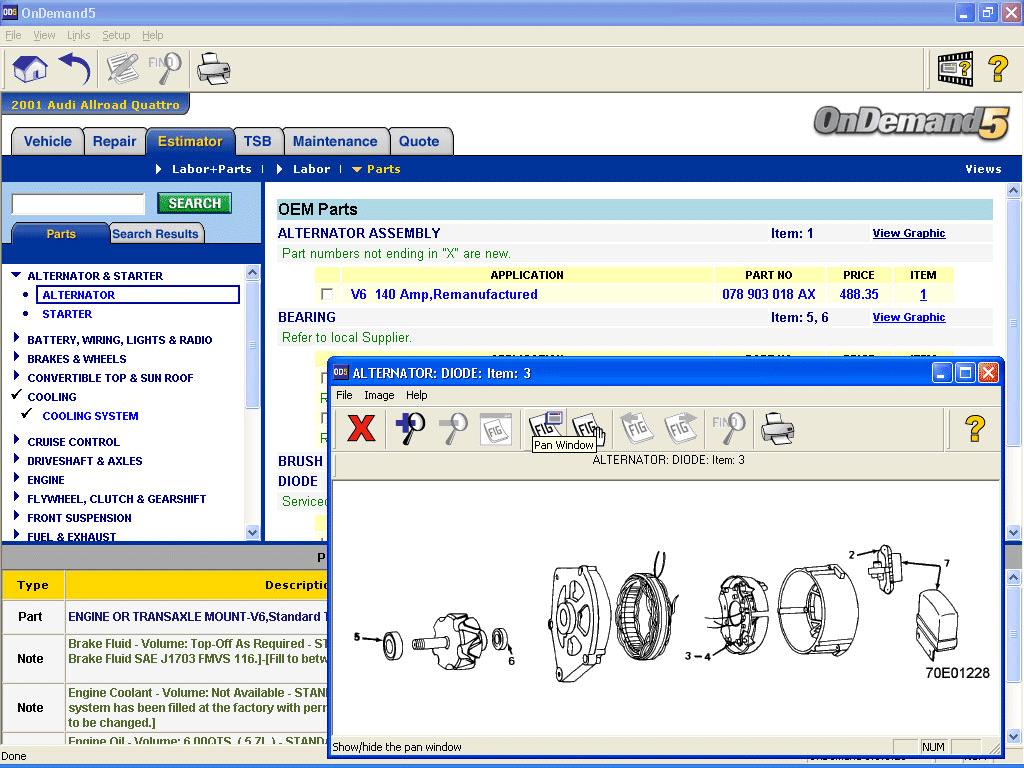Viewport: 1024px width, 768px height.
Task: Maximize the ALTERNATOR: DIODE graphic window
Action: 965,373
